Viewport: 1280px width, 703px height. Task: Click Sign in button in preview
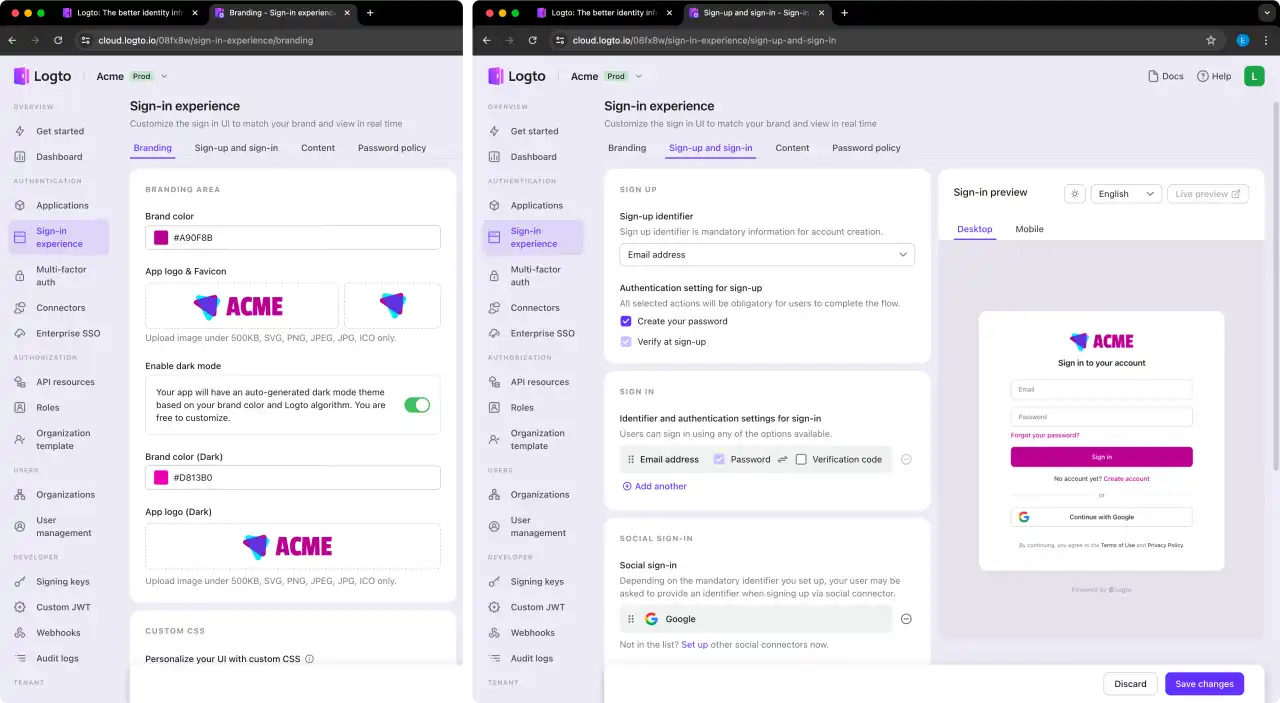point(1101,457)
